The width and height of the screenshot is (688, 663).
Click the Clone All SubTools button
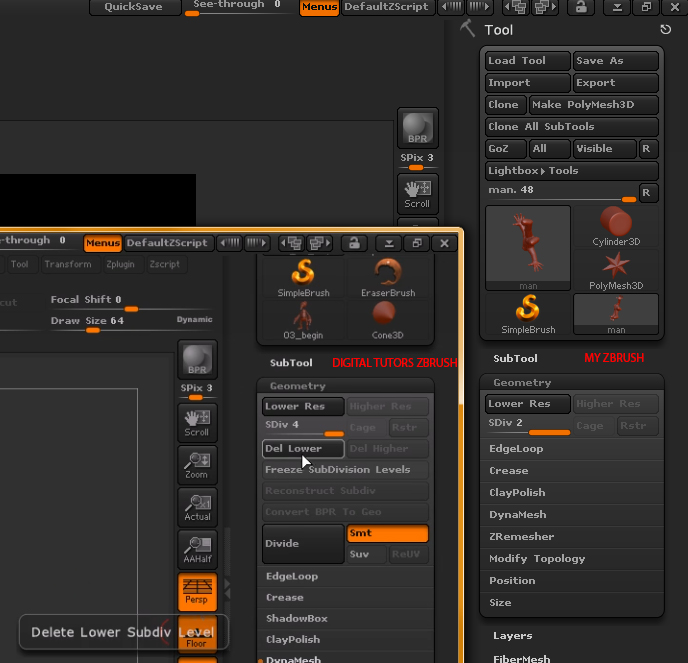[x=572, y=127]
